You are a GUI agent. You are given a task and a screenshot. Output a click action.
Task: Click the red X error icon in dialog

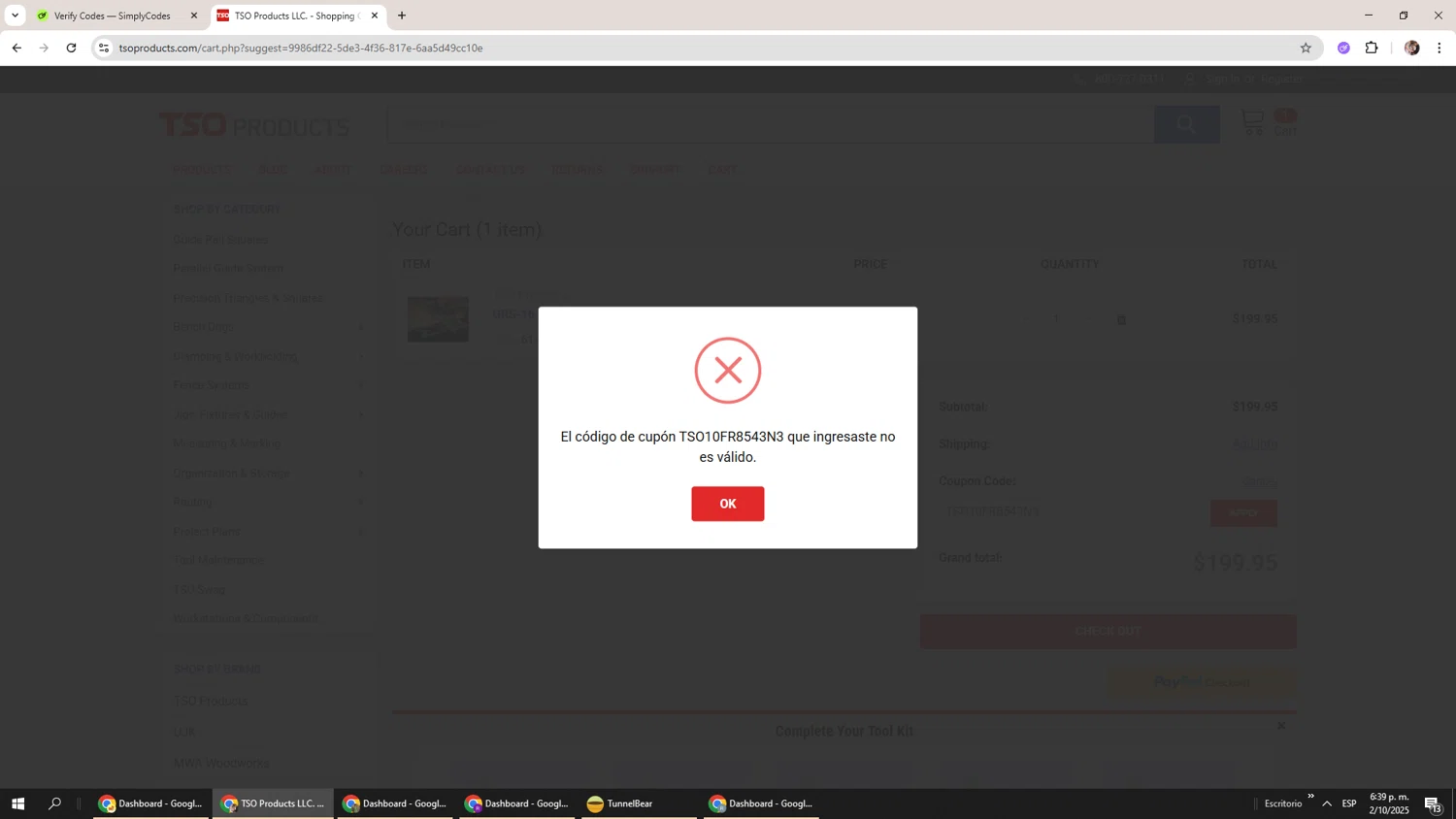(x=727, y=370)
